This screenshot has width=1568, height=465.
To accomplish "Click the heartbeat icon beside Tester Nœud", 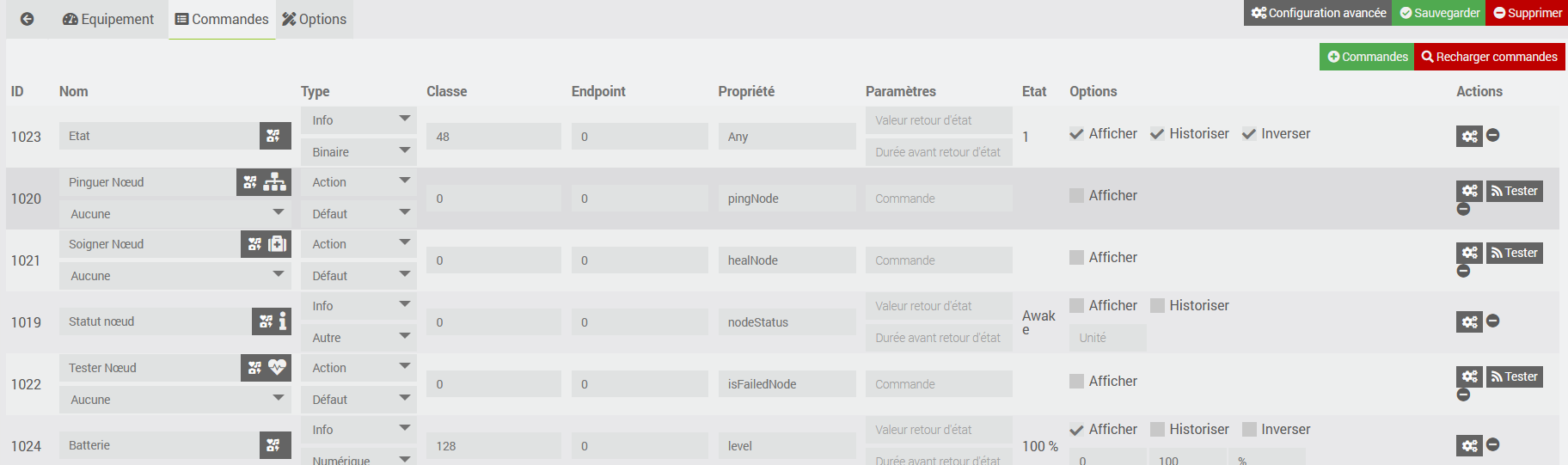I will [277, 367].
